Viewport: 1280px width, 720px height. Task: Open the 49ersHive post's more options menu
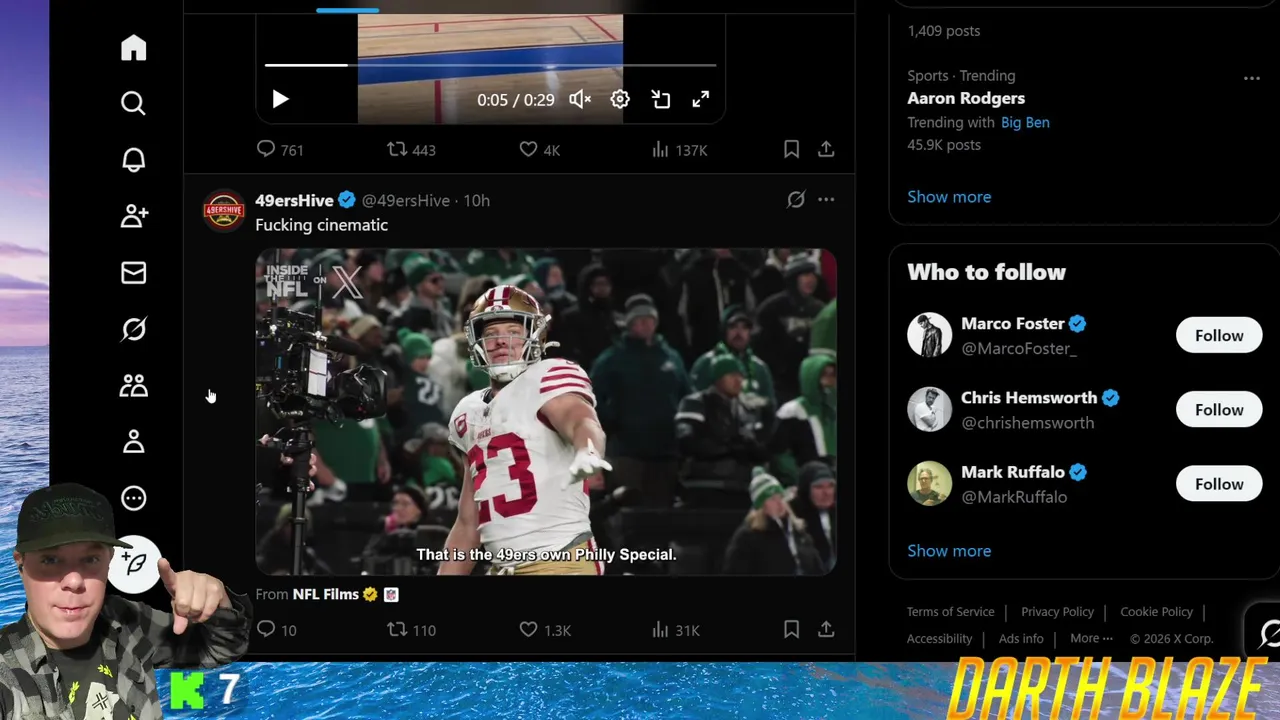pos(826,199)
